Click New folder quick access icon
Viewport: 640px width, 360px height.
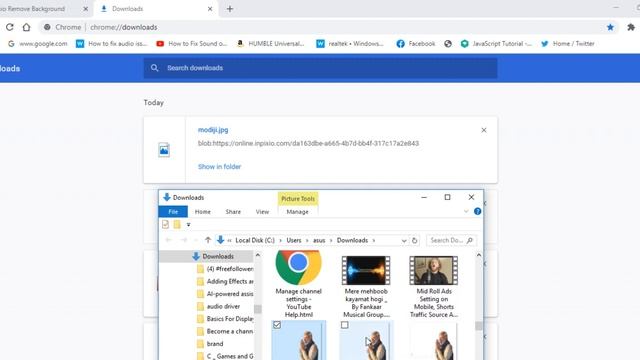(x=177, y=224)
